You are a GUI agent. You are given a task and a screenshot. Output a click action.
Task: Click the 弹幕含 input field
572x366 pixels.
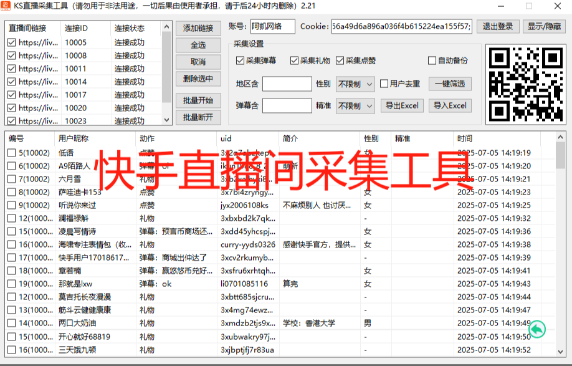click(287, 106)
